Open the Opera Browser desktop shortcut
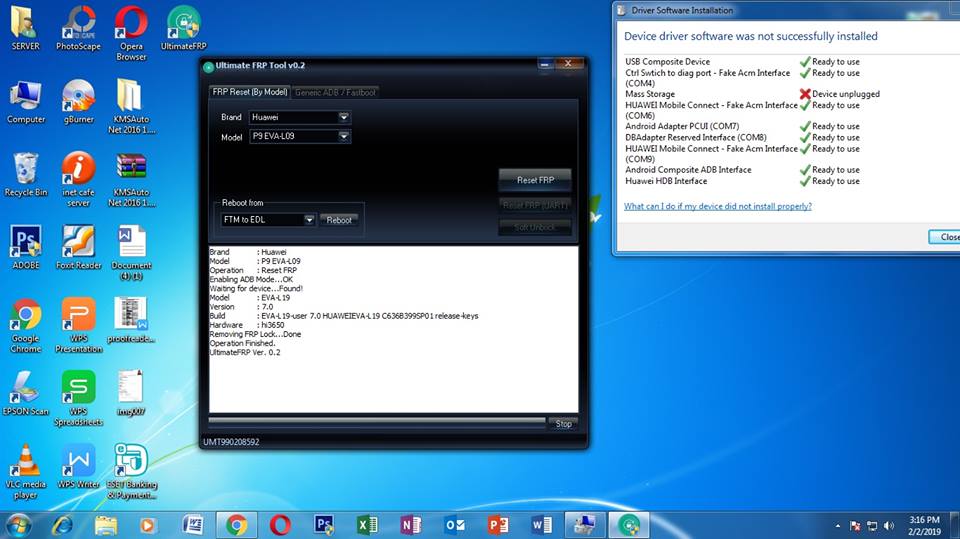The height and width of the screenshot is (539, 960). (x=131, y=33)
